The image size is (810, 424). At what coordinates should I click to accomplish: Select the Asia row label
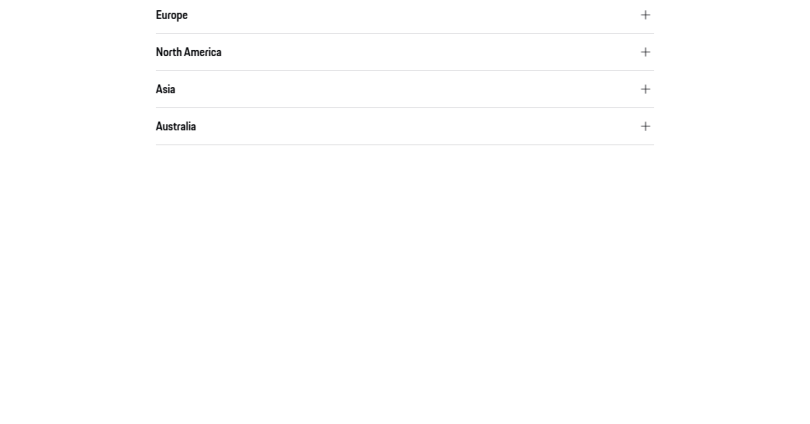166,89
